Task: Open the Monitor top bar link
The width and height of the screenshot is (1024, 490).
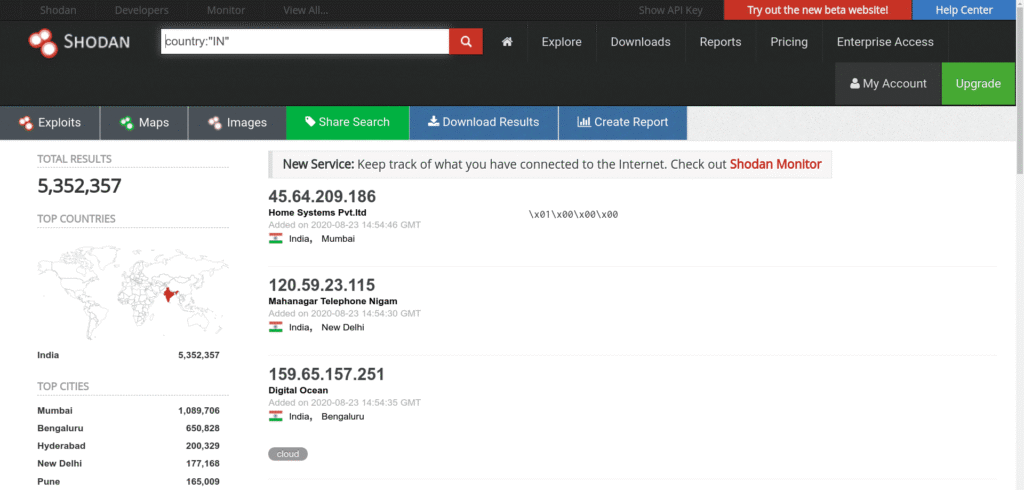Action: 226,10
